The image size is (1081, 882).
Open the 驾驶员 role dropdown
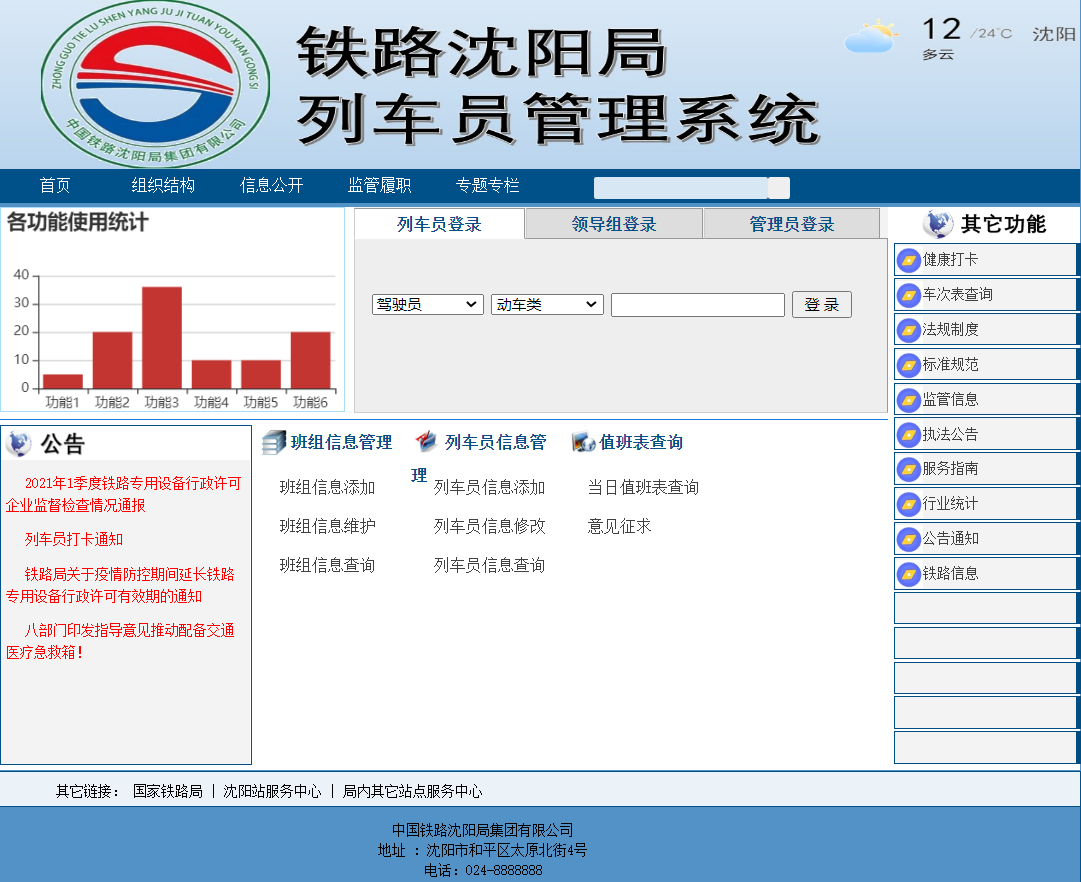(x=427, y=304)
